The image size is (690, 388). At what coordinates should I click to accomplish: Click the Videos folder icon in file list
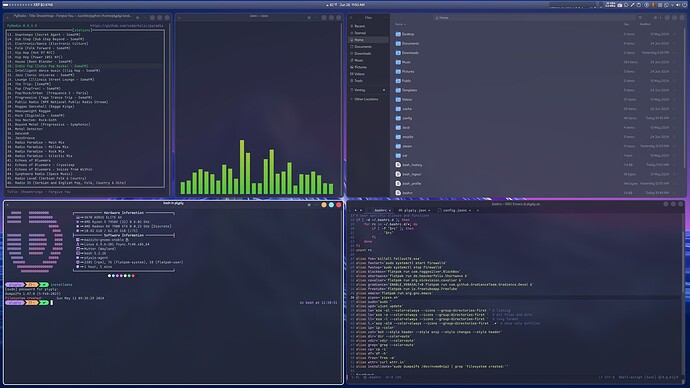[x=398, y=99]
